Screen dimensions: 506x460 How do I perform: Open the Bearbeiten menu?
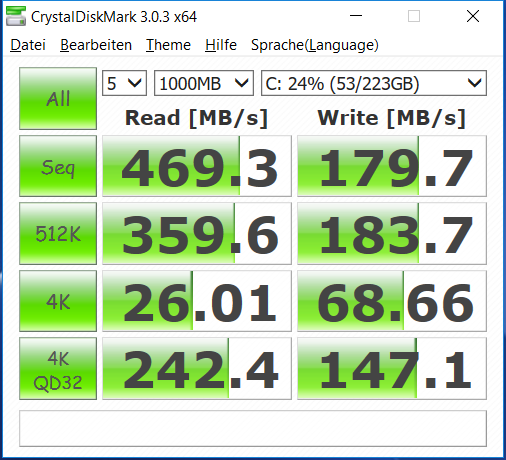pyautogui.click(x=96, y=45)
